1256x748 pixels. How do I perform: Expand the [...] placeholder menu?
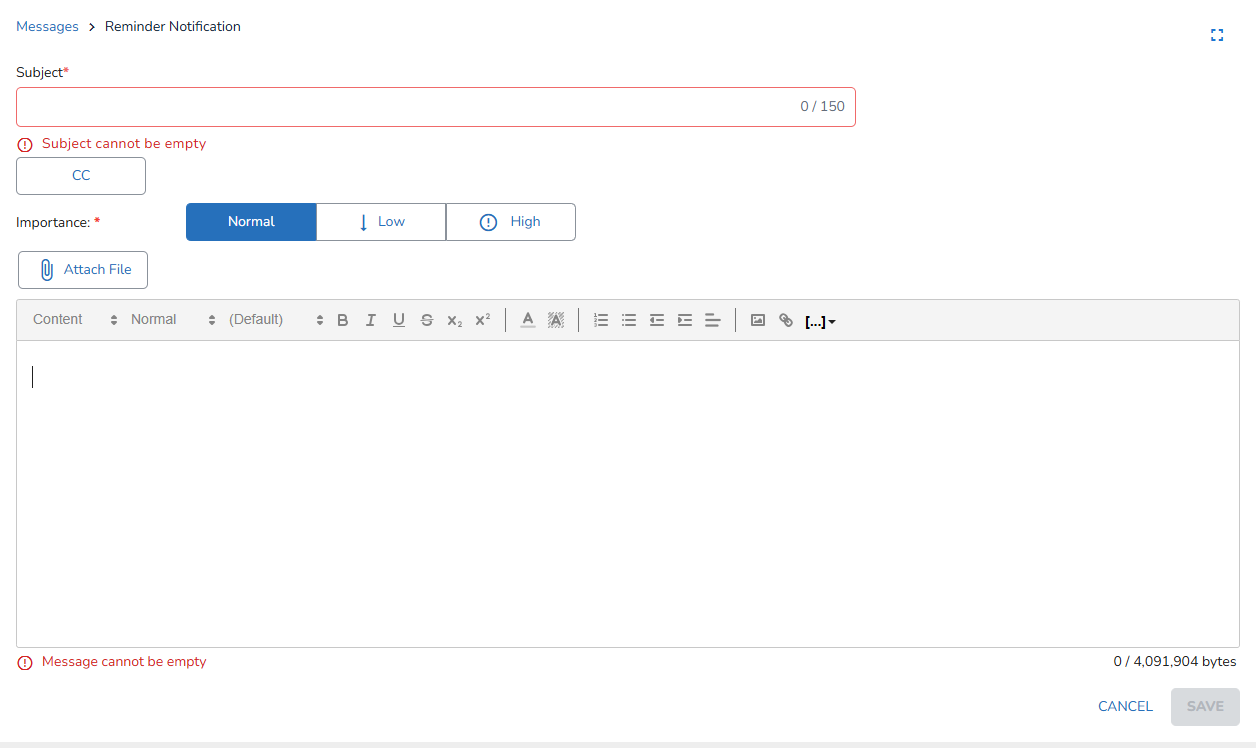coord(820,321)
